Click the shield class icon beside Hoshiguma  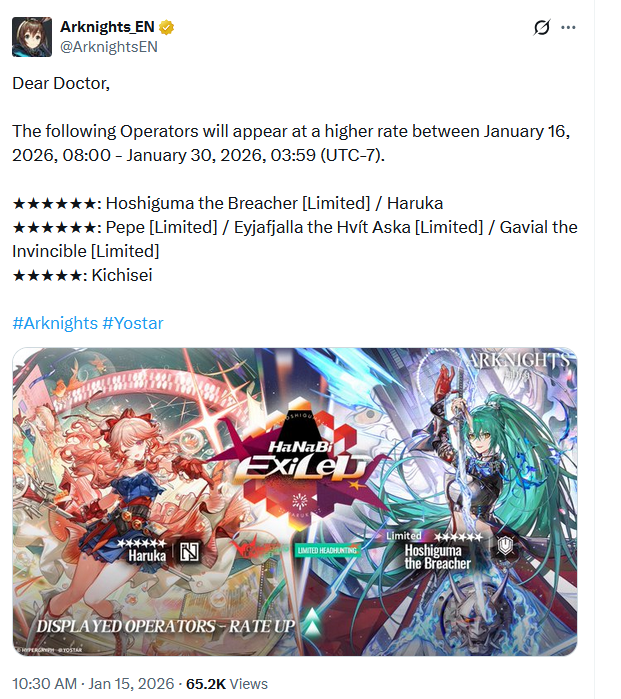[x=505, y=545]
